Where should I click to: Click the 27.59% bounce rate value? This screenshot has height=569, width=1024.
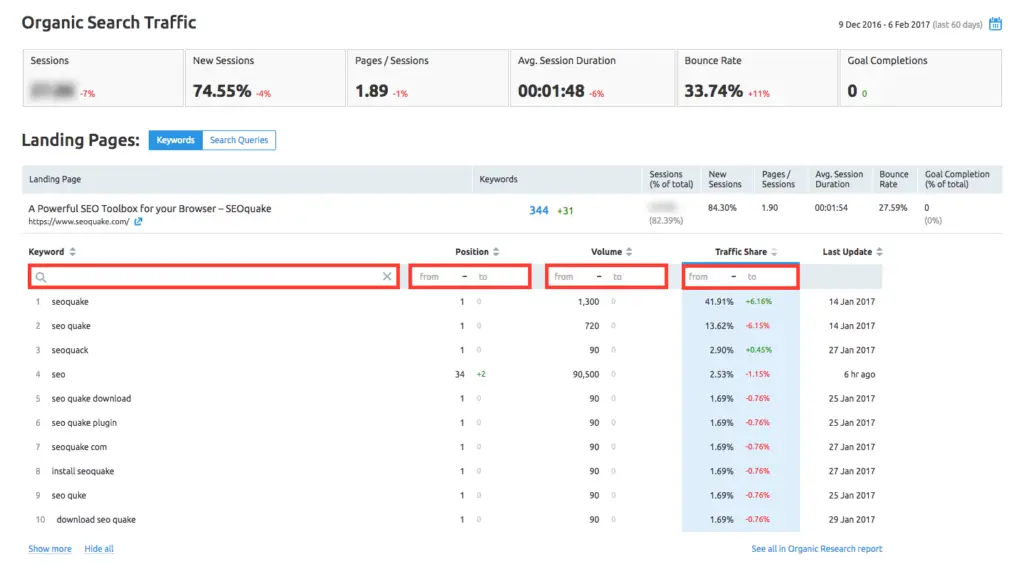pos(893,208)
